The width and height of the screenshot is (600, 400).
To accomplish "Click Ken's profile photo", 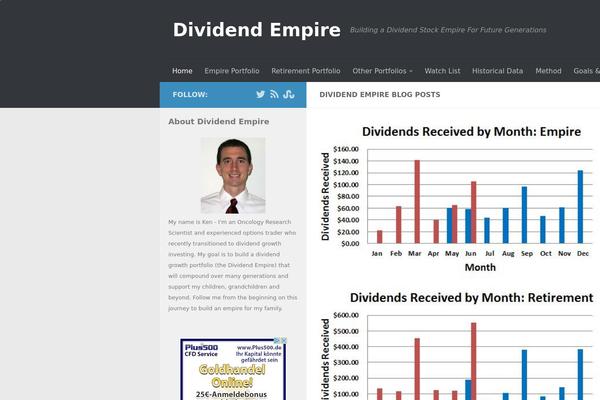I will (233, 176).
